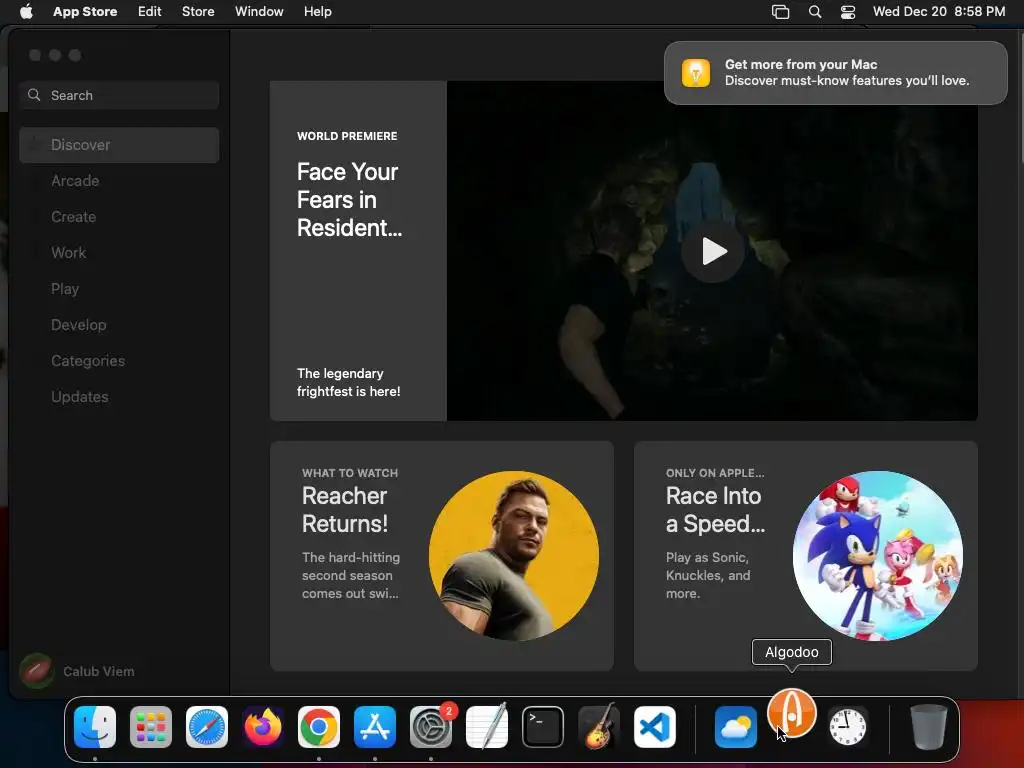Open Spotlight search in the menu bar
Viewport: 1024px width, 768px height.
[x=815, y=12]
